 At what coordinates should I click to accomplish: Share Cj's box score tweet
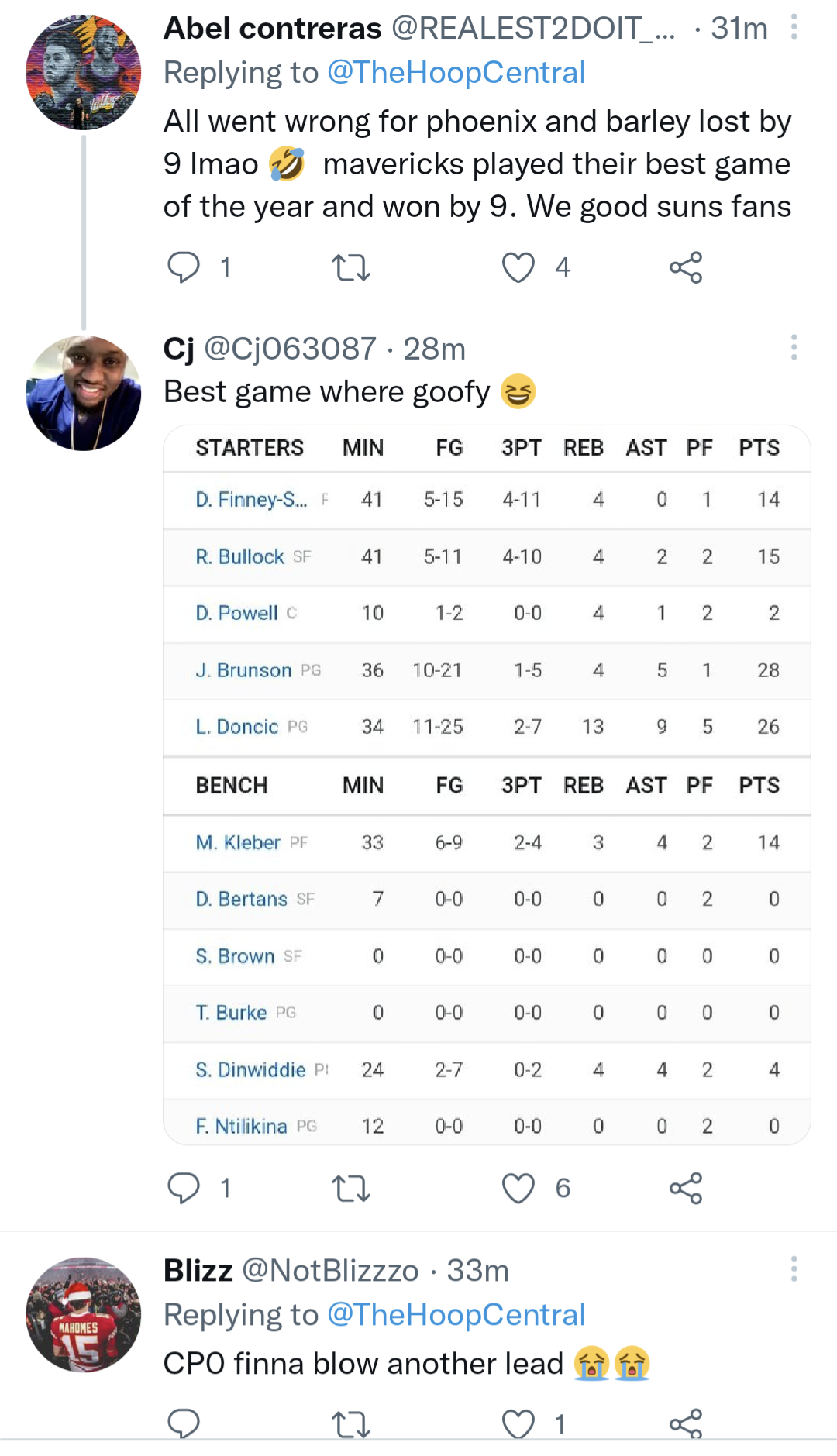pos(686,1189)
